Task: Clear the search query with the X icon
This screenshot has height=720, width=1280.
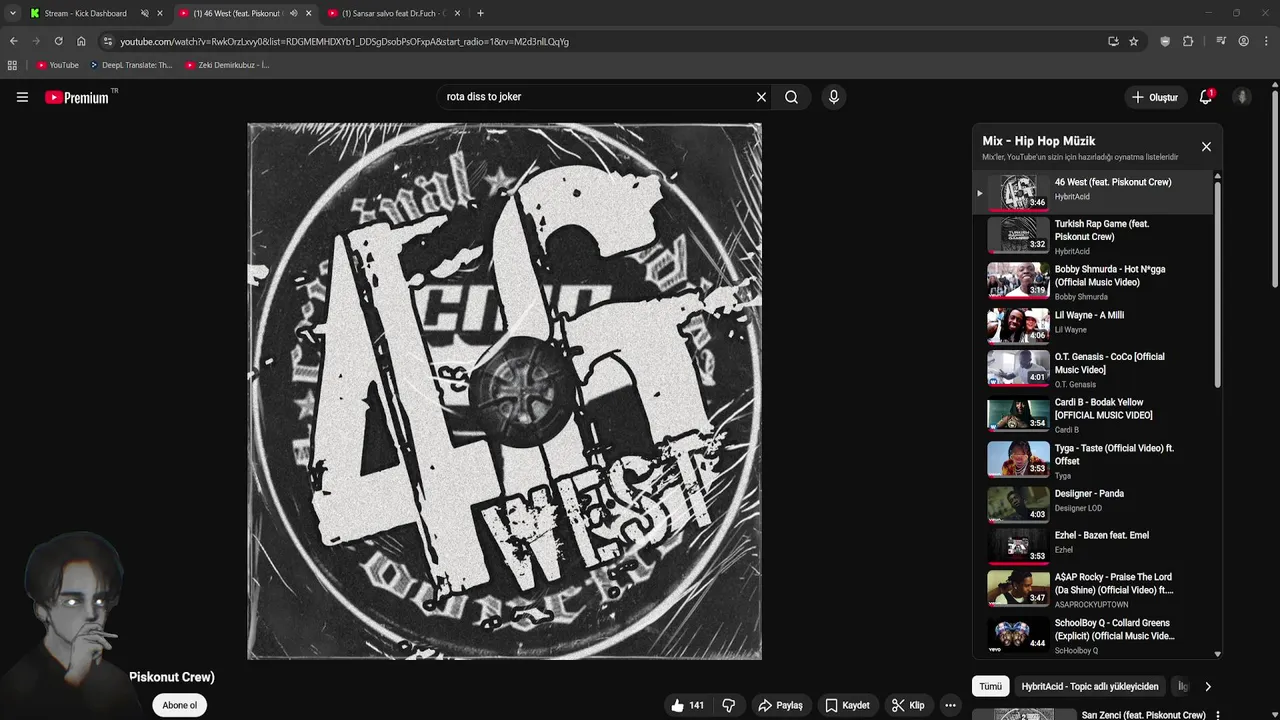Action: click(761, 97)
